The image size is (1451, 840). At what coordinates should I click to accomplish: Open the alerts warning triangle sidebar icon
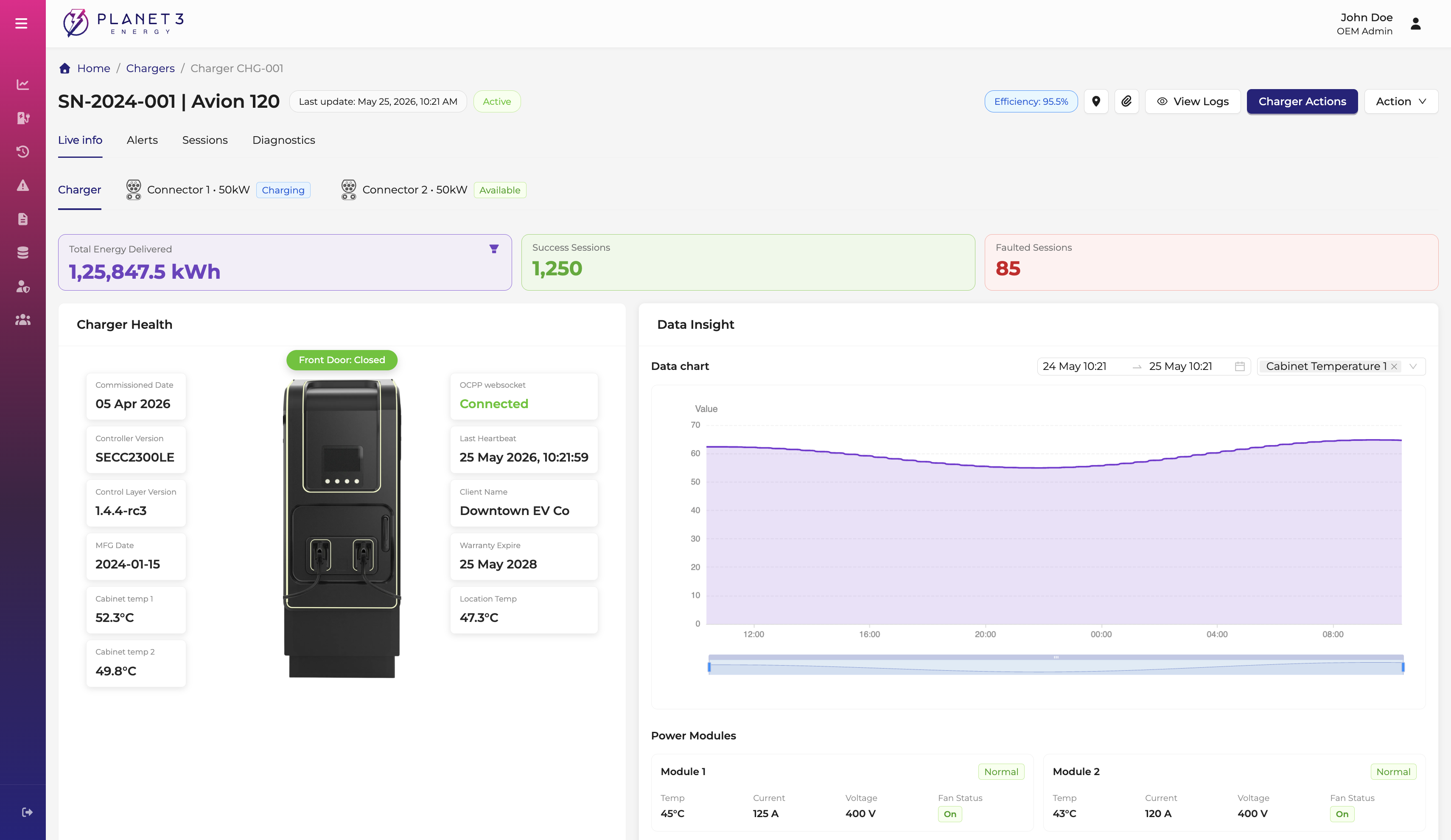tap(22, 185)
